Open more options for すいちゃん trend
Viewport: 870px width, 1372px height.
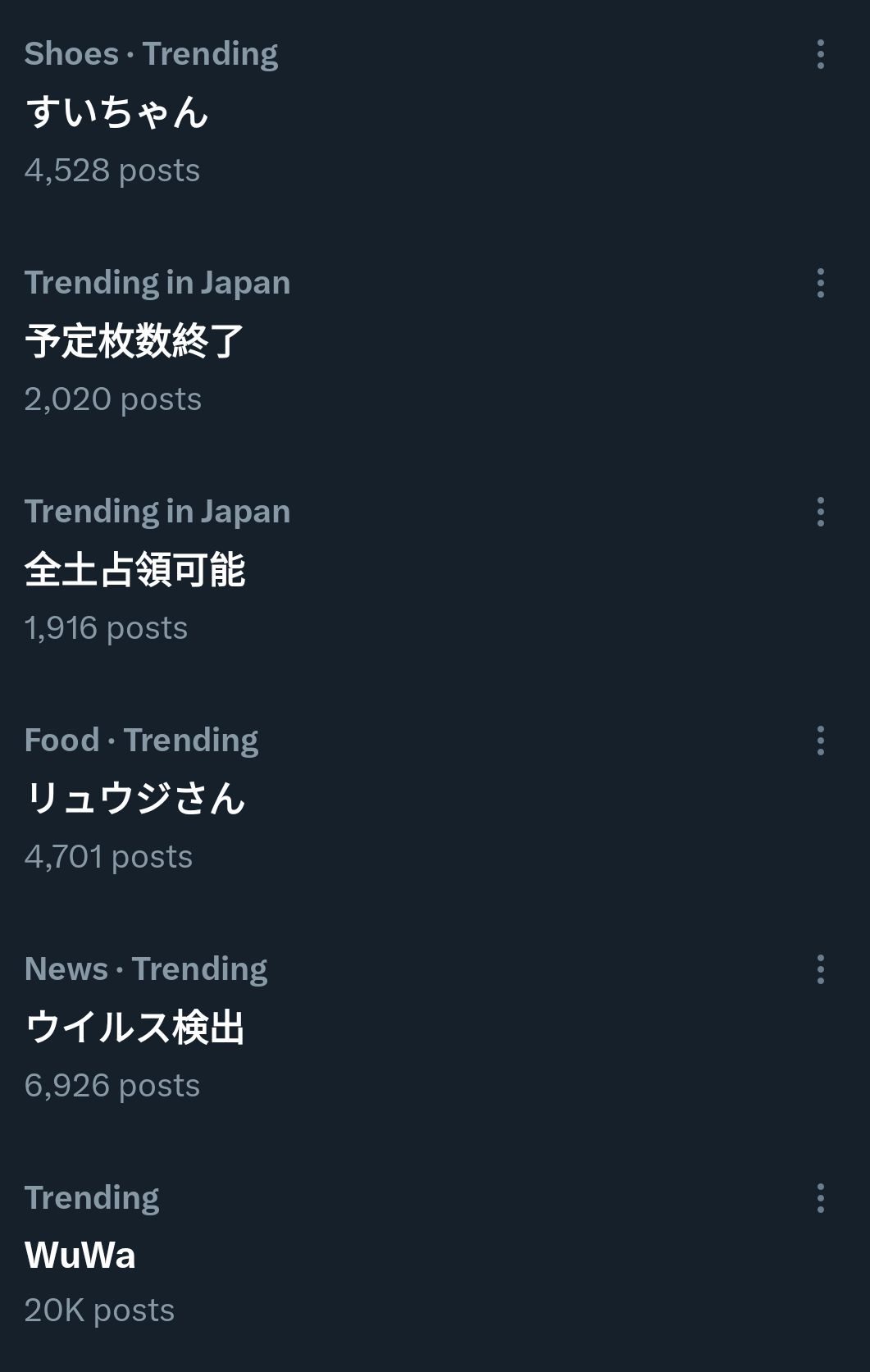(820, 54)
